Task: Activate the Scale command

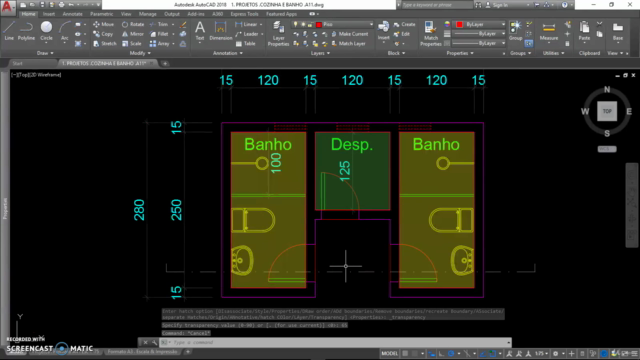Action: pos(131,43)
